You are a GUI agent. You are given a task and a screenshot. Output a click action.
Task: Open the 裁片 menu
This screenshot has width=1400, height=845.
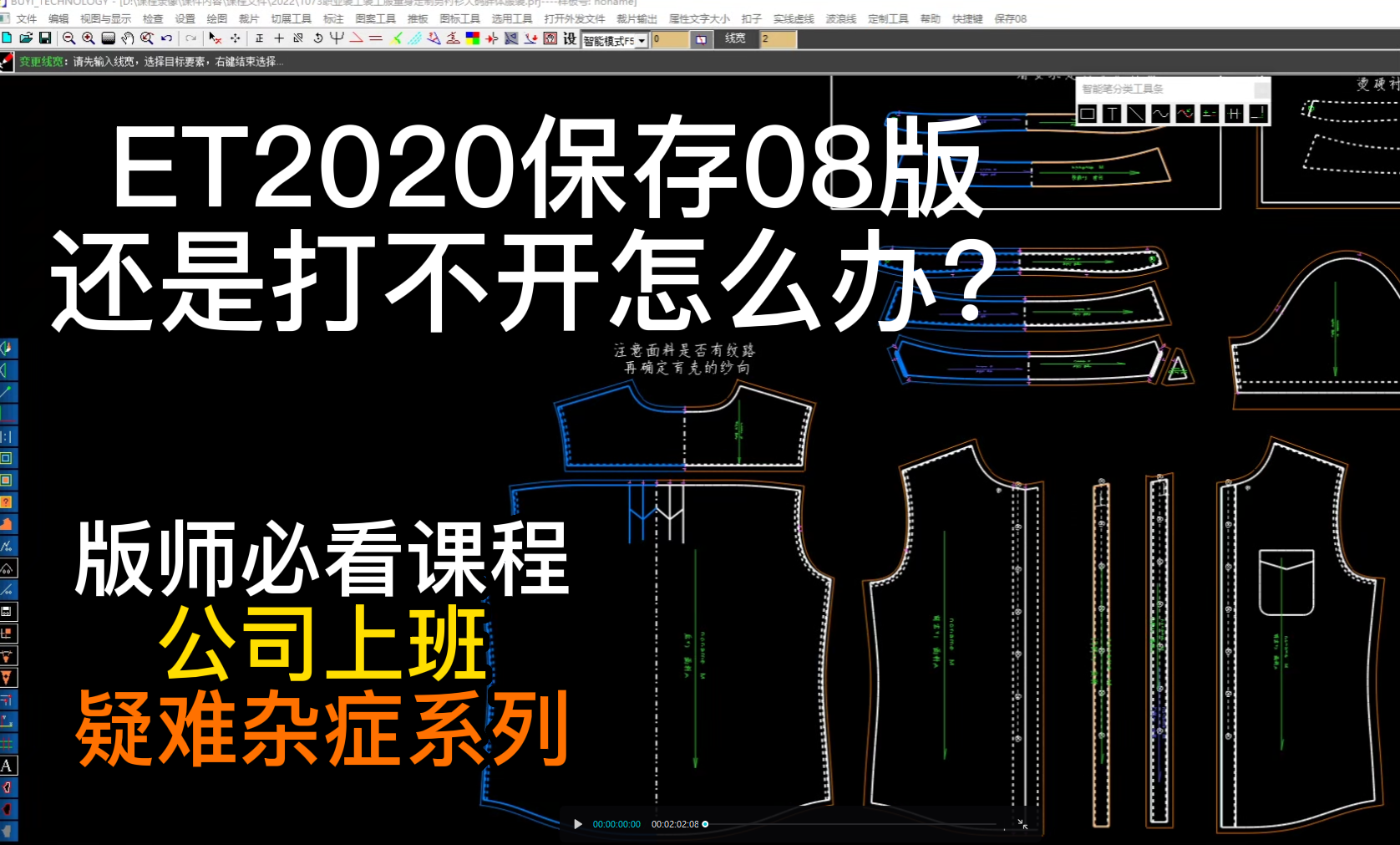(249, 18)
